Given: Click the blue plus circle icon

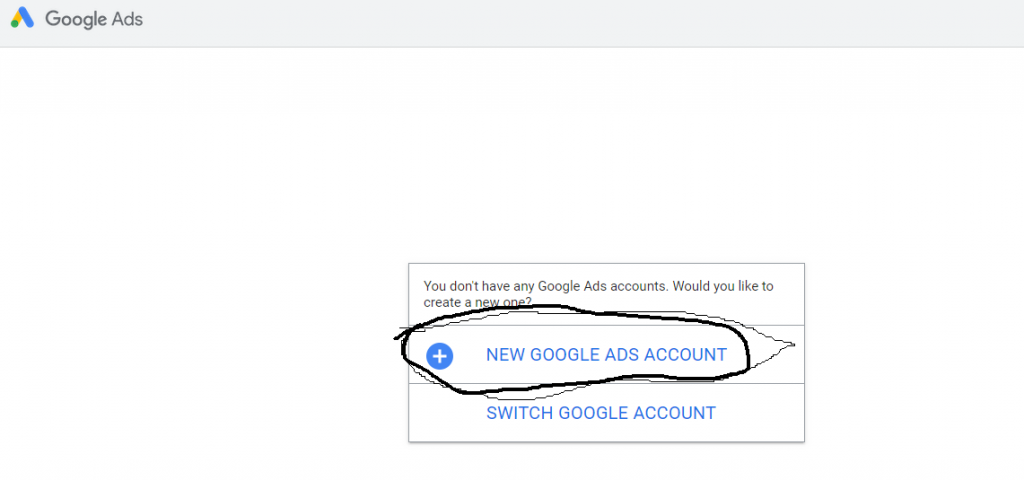Looking at the screenshot, I should (439, 355).
